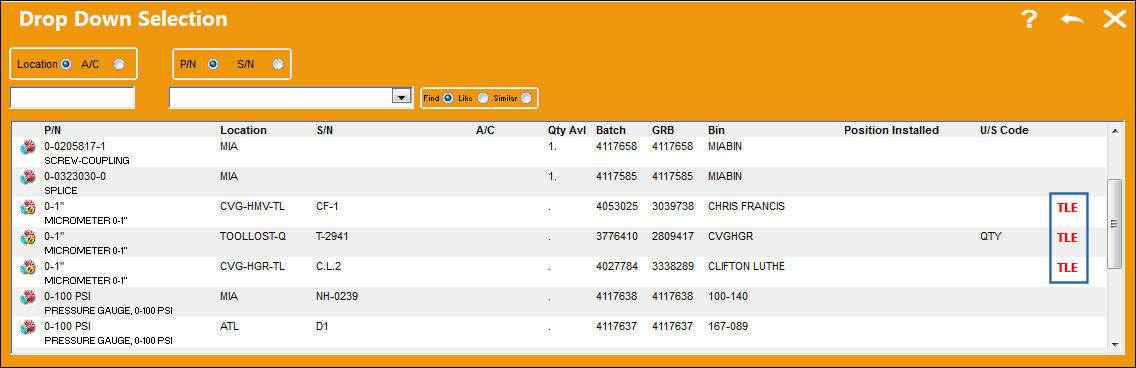Choose the Find search mode
The image size is (1136, 368).
tap(448, 98)
